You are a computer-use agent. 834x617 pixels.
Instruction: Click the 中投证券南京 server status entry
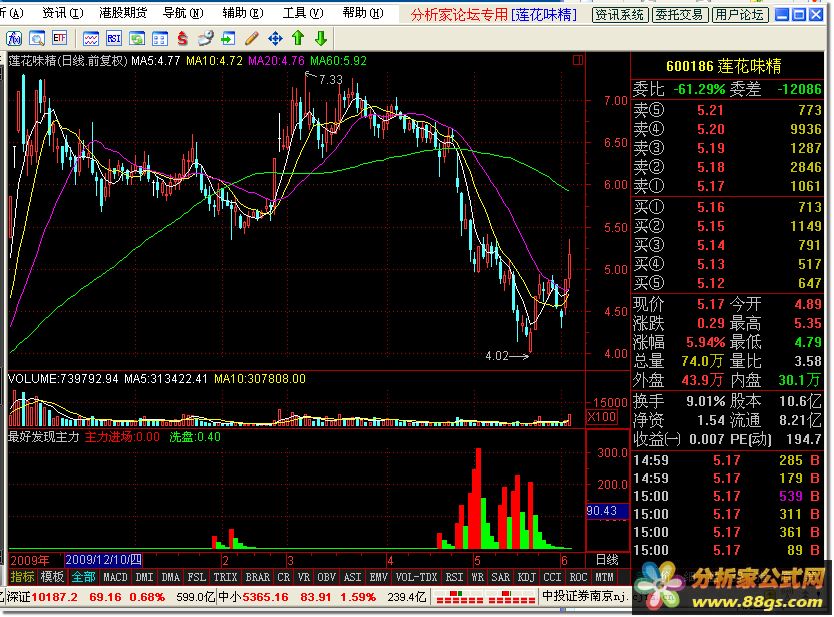585,596
